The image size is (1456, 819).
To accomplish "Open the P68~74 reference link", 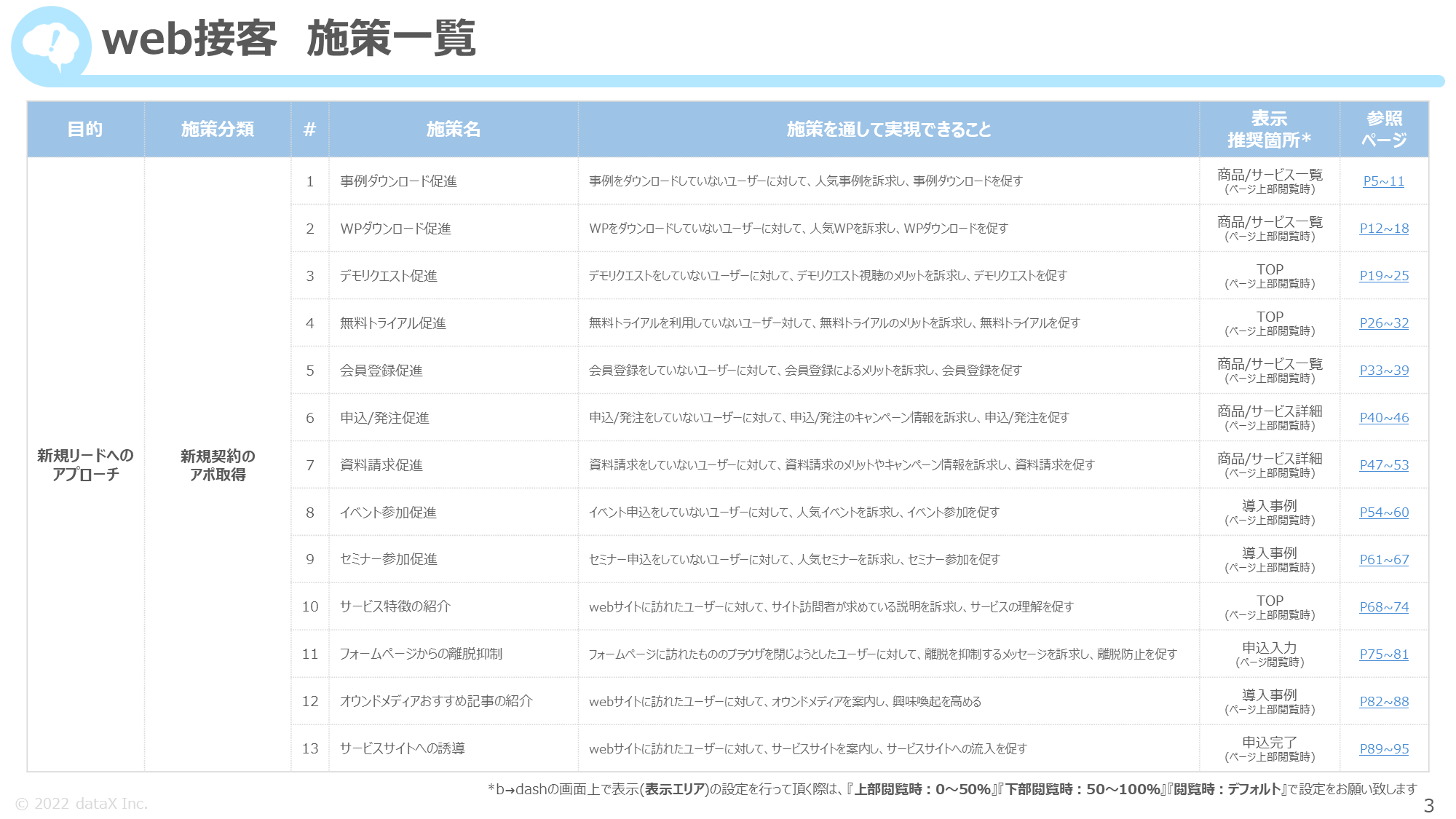I will [x=1384, y=607].
